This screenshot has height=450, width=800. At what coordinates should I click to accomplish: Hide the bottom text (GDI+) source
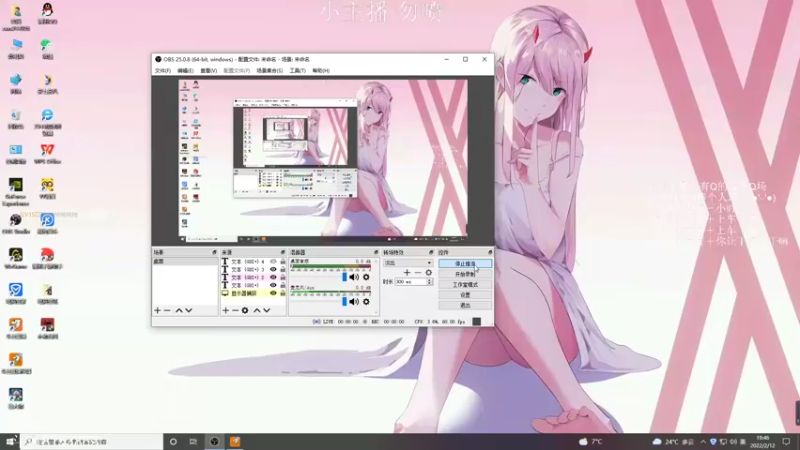pos(273,285)
